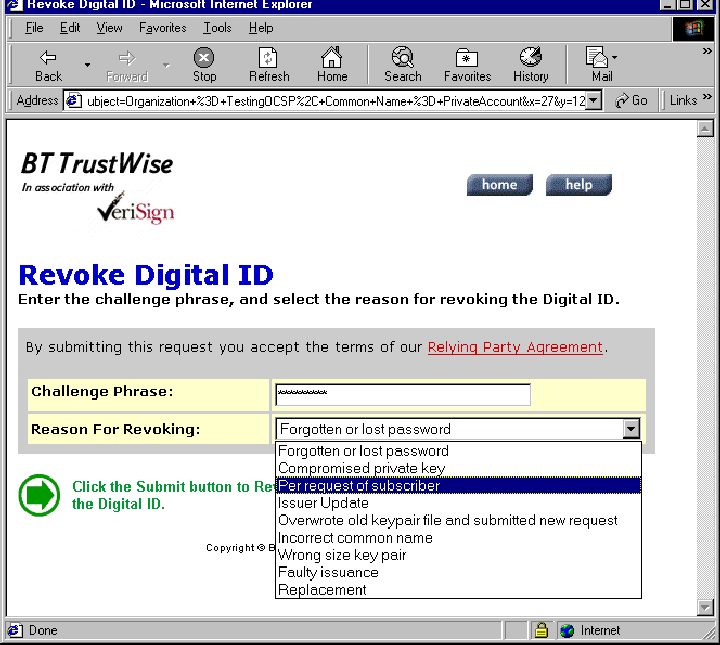Open the File menu

(x=34, y=28)
